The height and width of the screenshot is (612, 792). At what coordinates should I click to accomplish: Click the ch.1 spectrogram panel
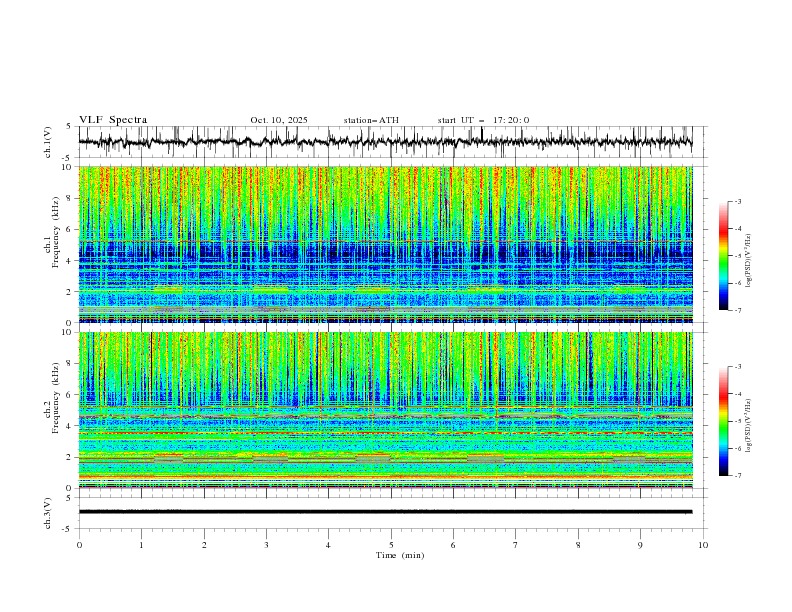[x=386, y=244]
